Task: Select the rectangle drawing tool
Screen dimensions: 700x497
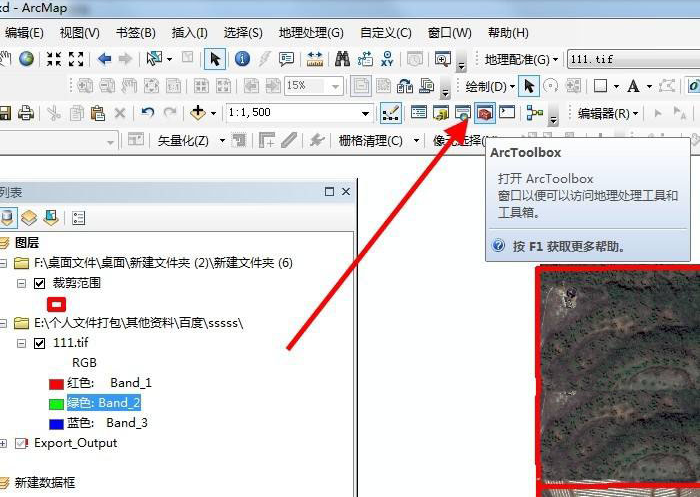Action: 600,86
